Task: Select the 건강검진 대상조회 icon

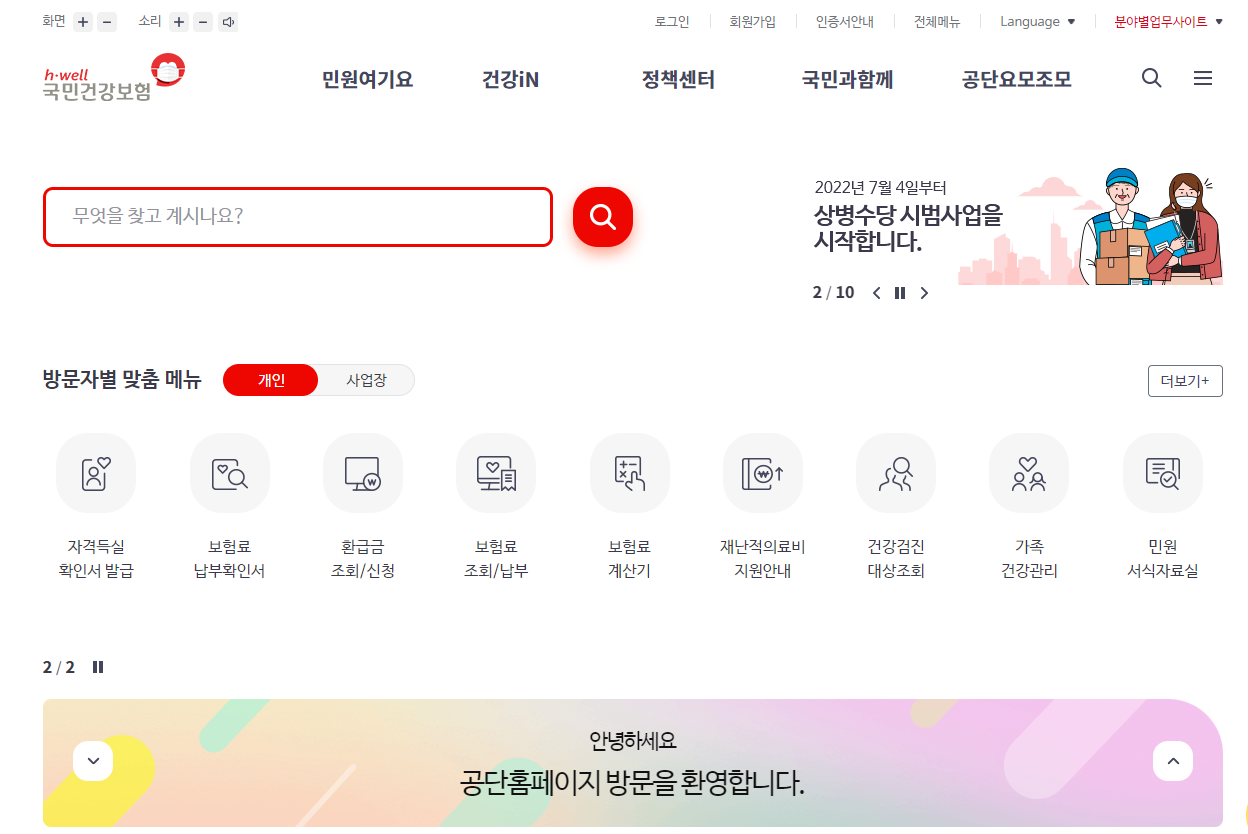Action: pos(896,473)
